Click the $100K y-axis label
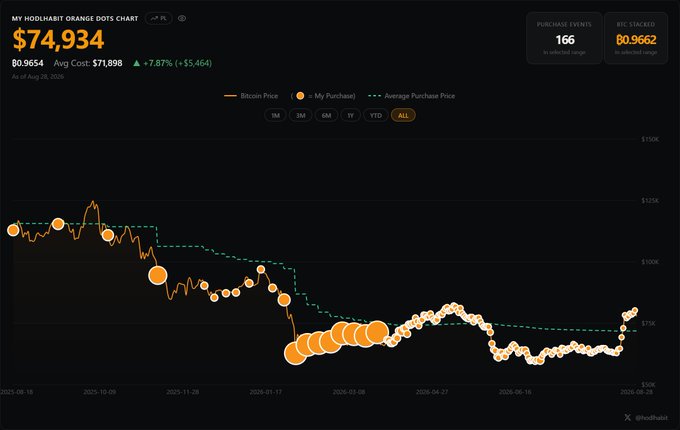Screen dimensions: 680x430 tap(650, 262)
